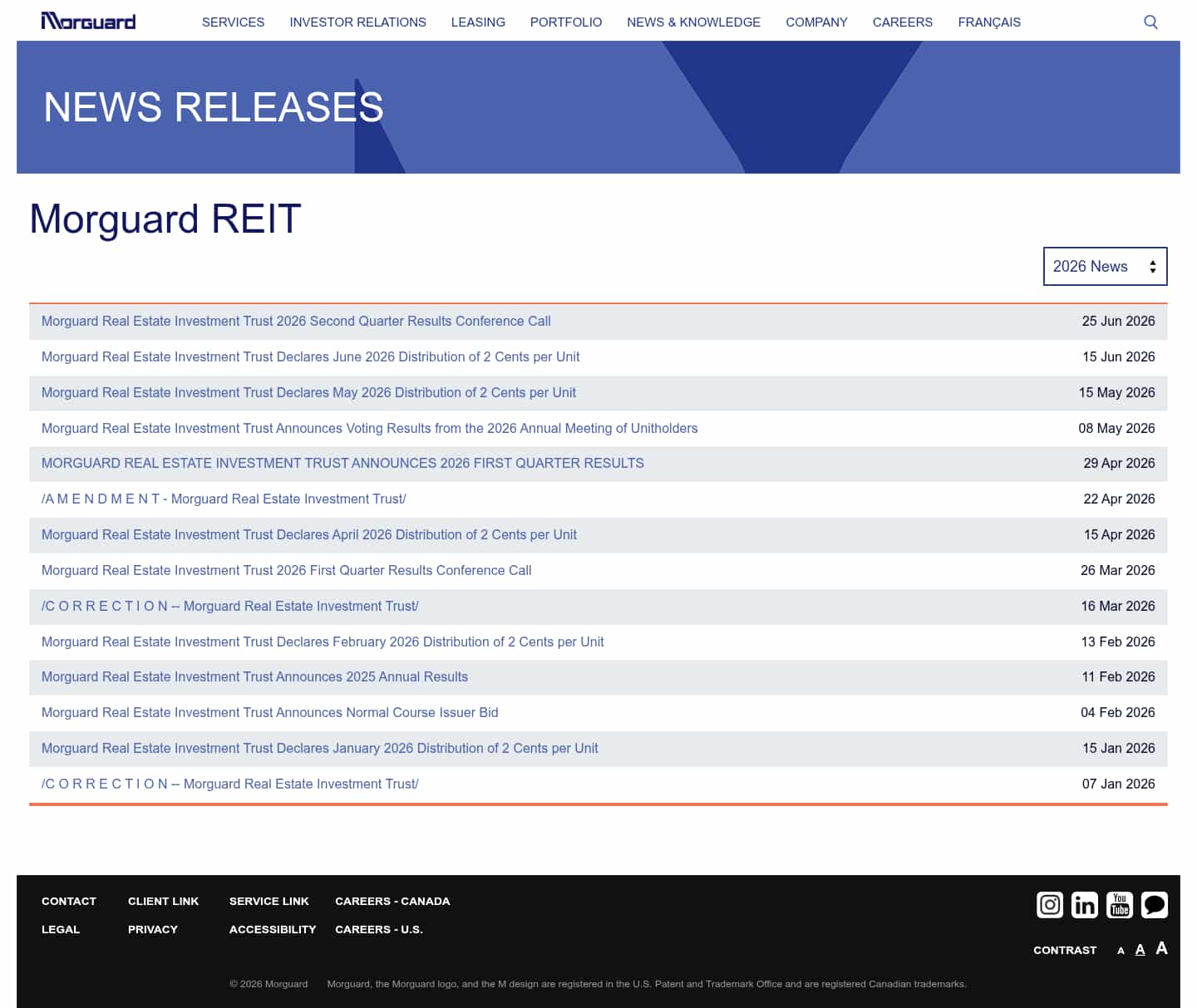
Task: Go to CAREERS - U.S. footer link
Action: tap(379, 929)
